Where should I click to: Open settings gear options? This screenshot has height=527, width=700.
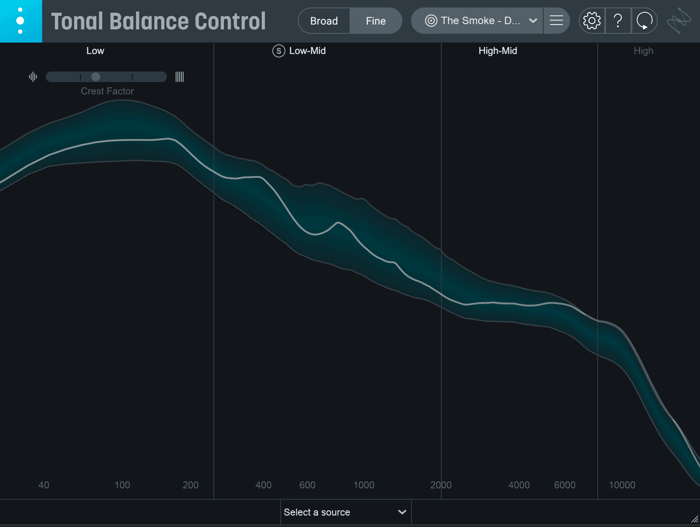tap(592, 21)
